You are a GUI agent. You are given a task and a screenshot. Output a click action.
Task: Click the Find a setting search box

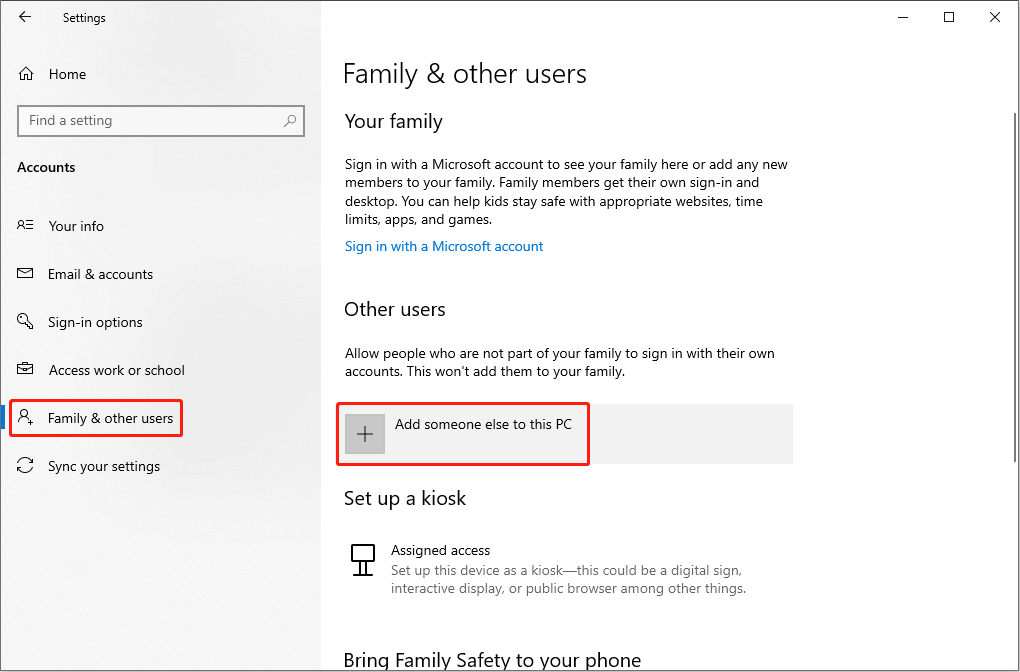[x=161, y=121]
